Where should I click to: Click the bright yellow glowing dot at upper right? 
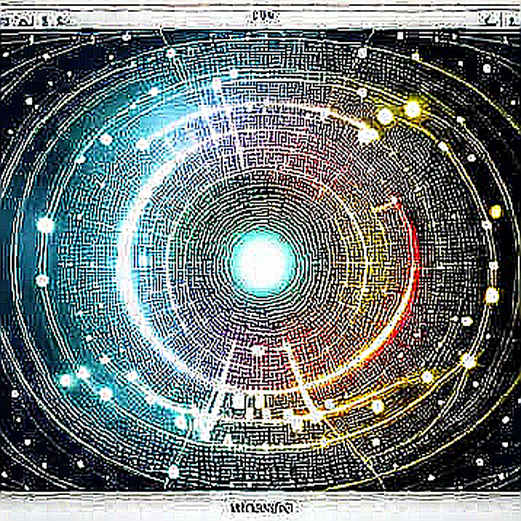413,109
